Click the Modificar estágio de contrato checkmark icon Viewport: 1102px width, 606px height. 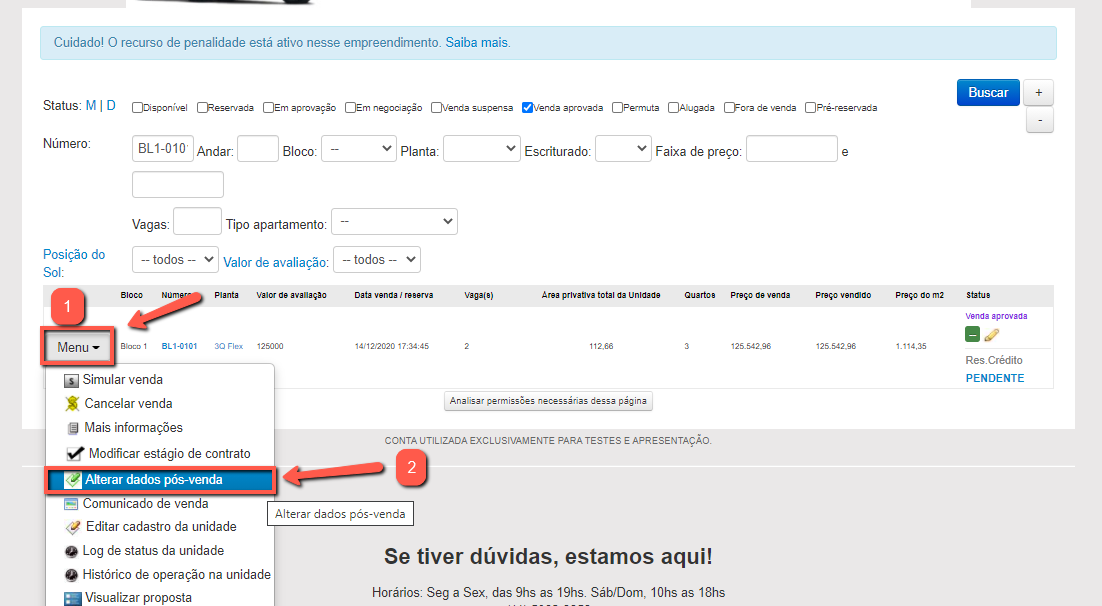(74, 453)
